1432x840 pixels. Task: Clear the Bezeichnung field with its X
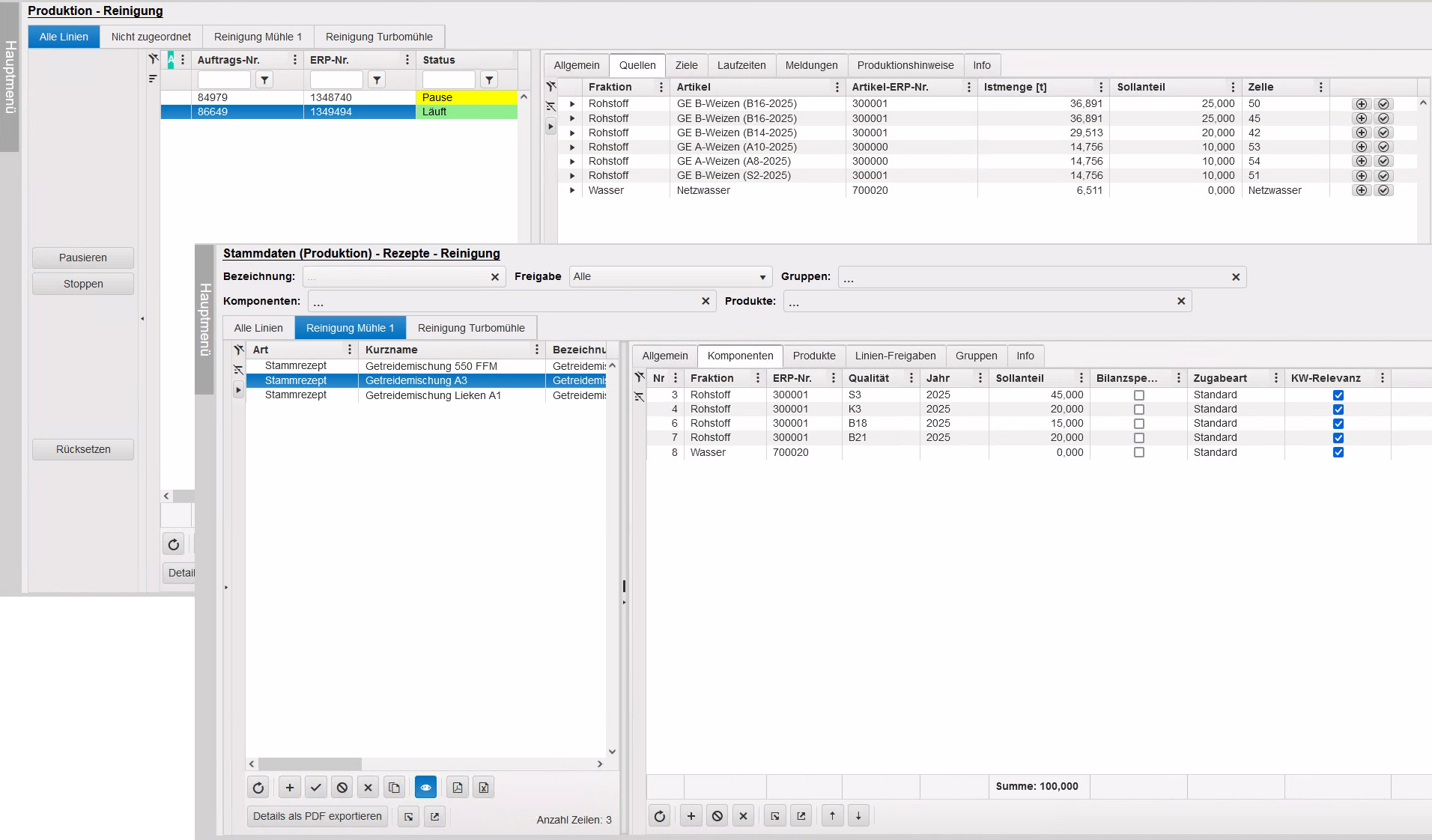495,277
